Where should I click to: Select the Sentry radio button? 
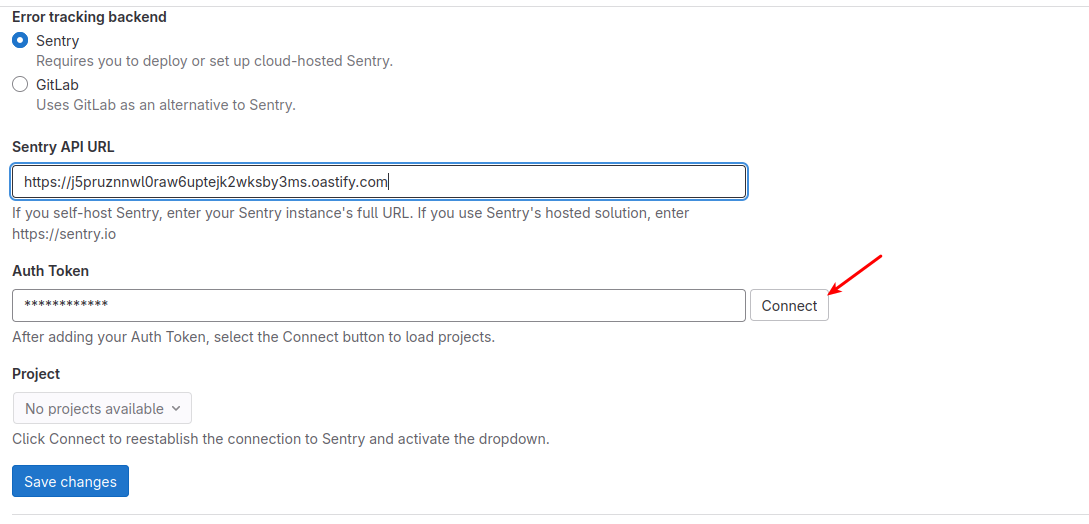[20, 41]
